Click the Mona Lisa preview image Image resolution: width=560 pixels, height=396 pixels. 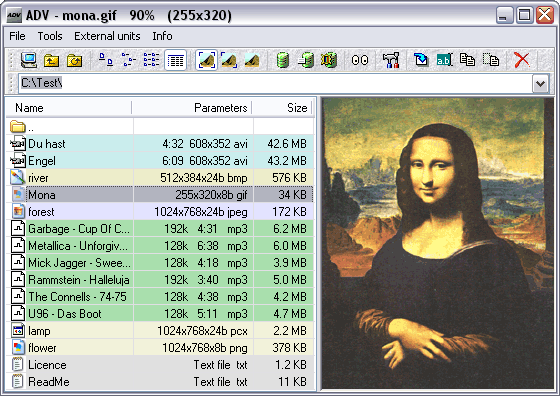(438, 244)
